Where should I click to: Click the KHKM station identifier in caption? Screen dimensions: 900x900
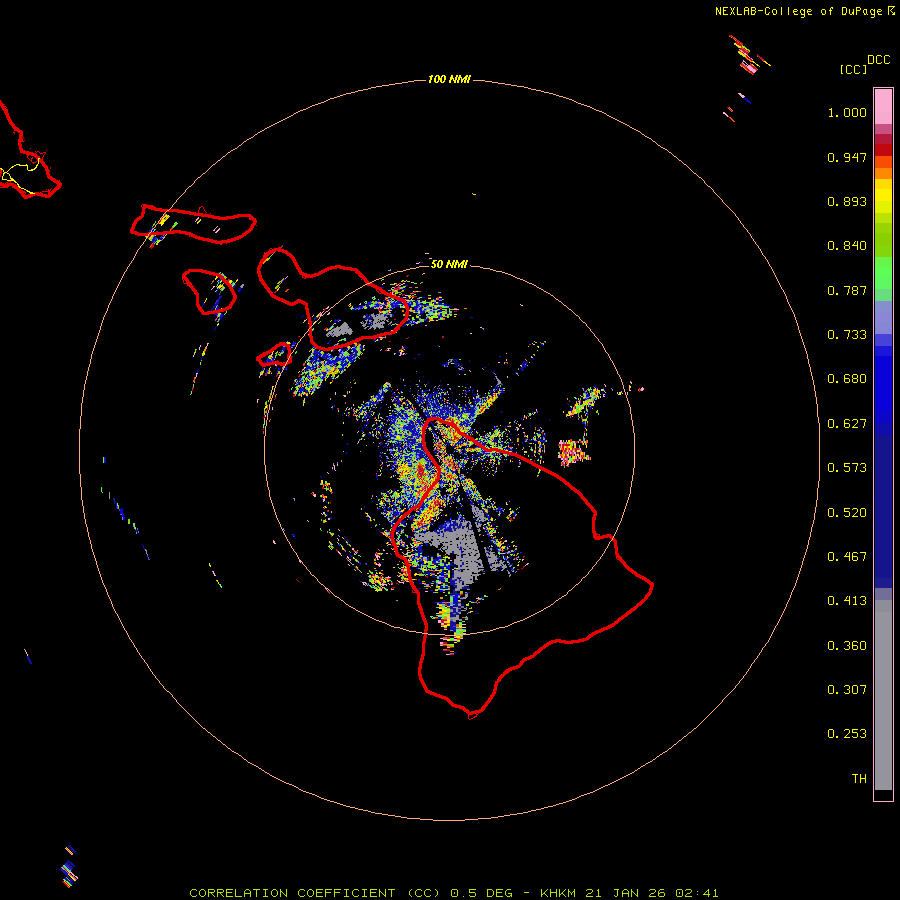click(558, 893)
